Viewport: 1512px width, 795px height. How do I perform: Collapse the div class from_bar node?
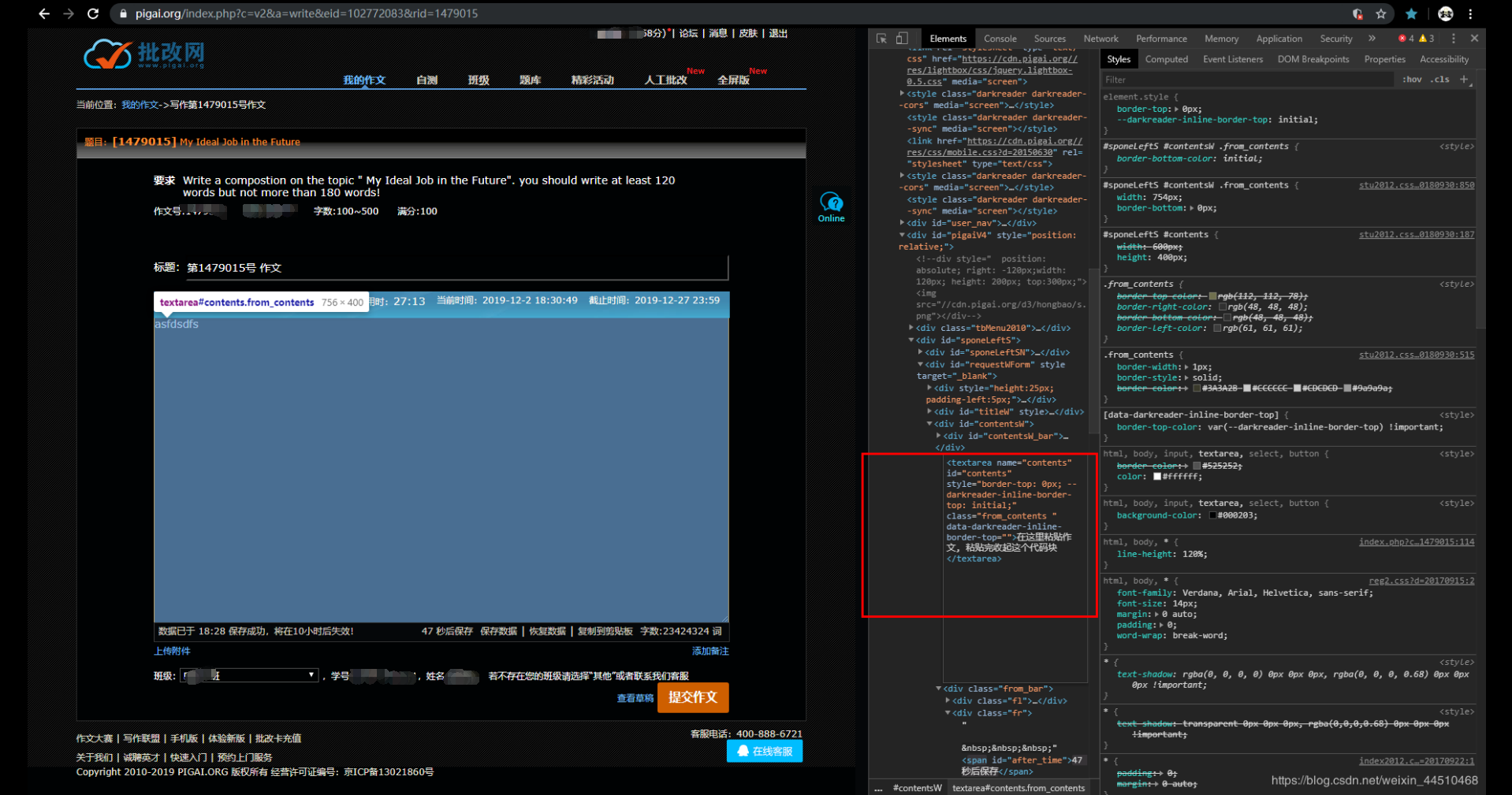938,689
